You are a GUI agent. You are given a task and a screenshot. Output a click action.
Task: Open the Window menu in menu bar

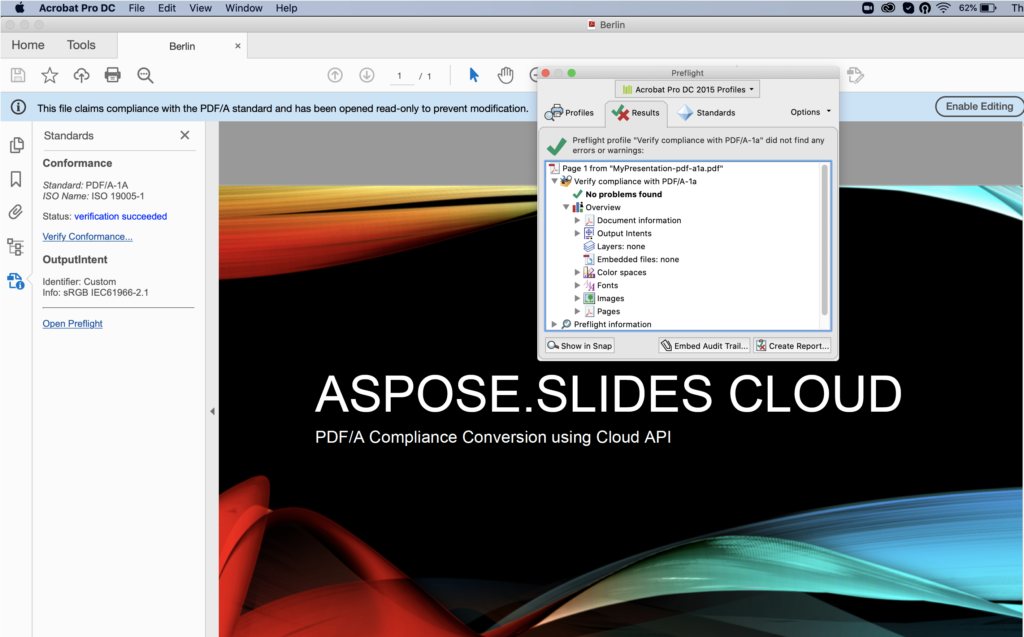(243, 8)
